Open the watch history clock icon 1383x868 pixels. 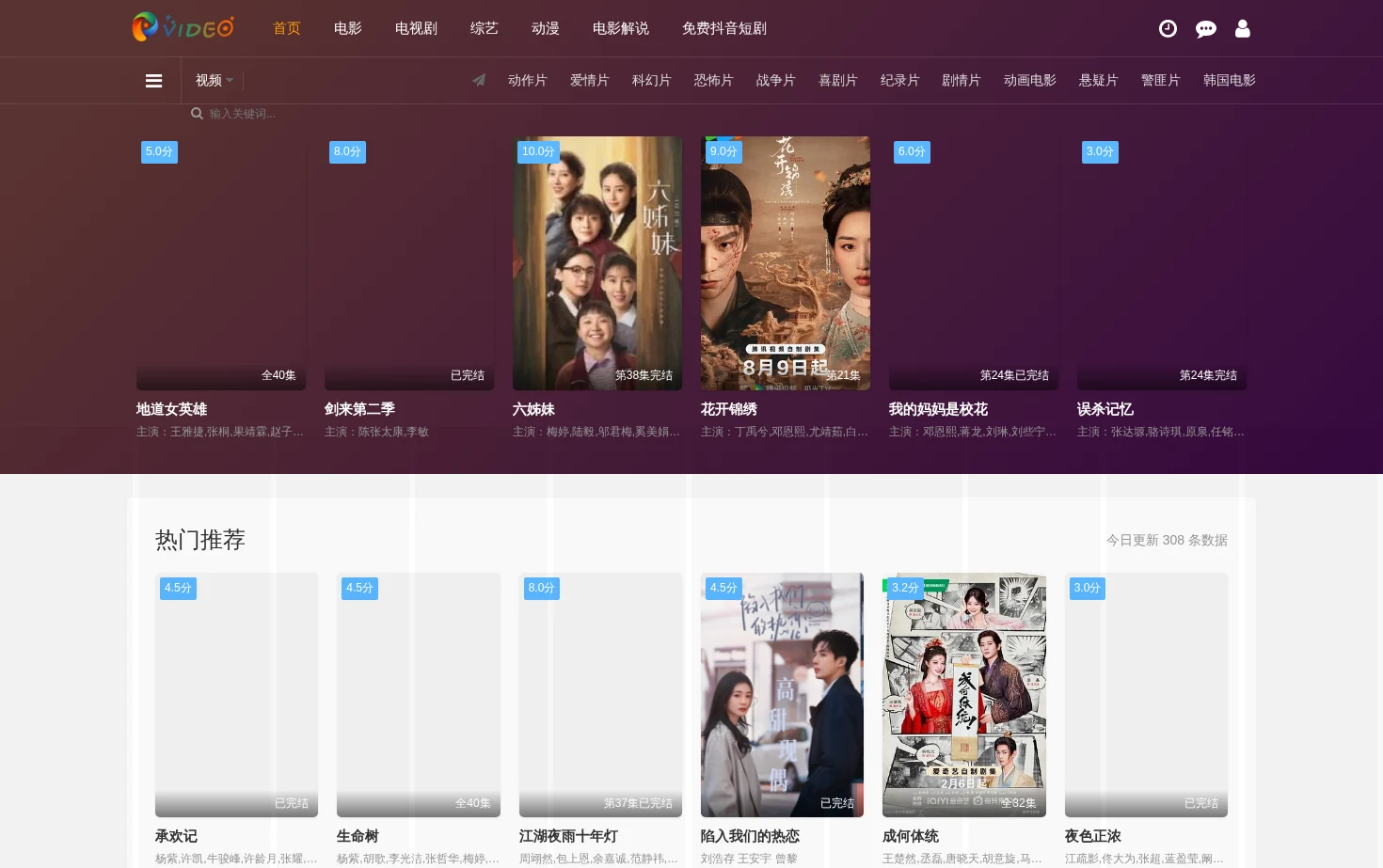1168,28
